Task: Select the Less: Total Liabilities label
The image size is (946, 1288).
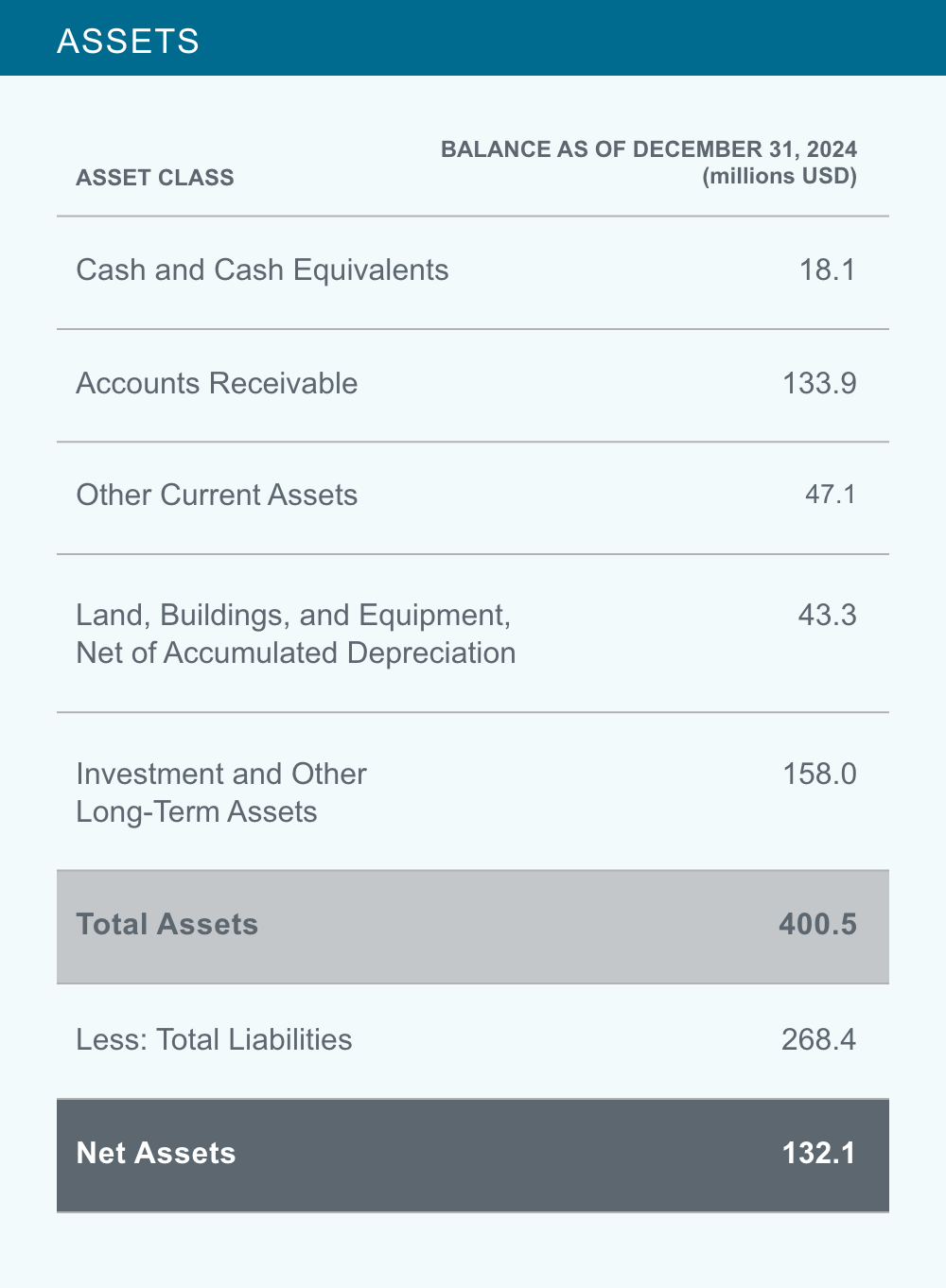Action: coord(214,1040)
